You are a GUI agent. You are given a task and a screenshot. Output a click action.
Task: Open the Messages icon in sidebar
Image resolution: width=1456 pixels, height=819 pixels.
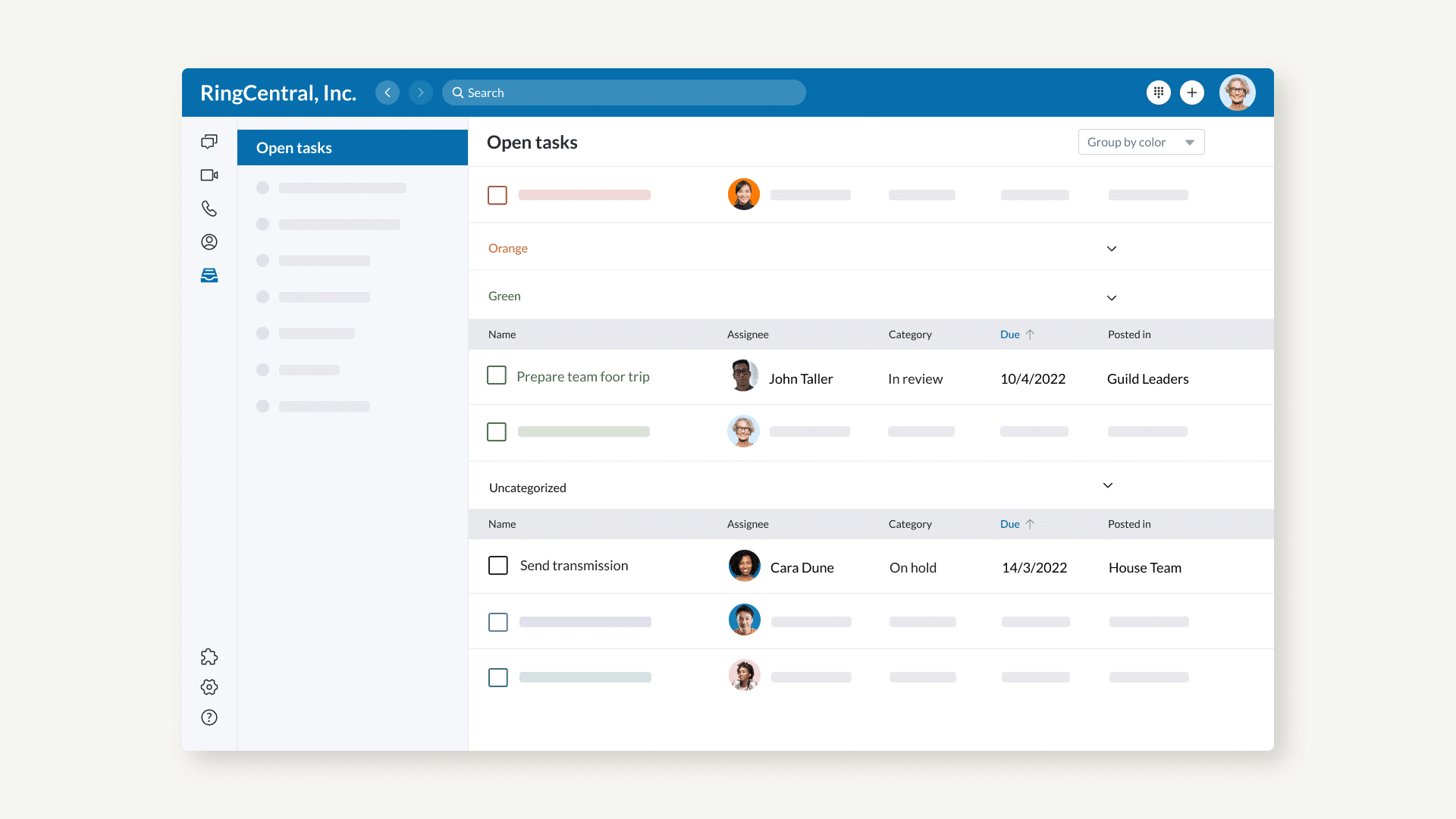click(209, 142)
